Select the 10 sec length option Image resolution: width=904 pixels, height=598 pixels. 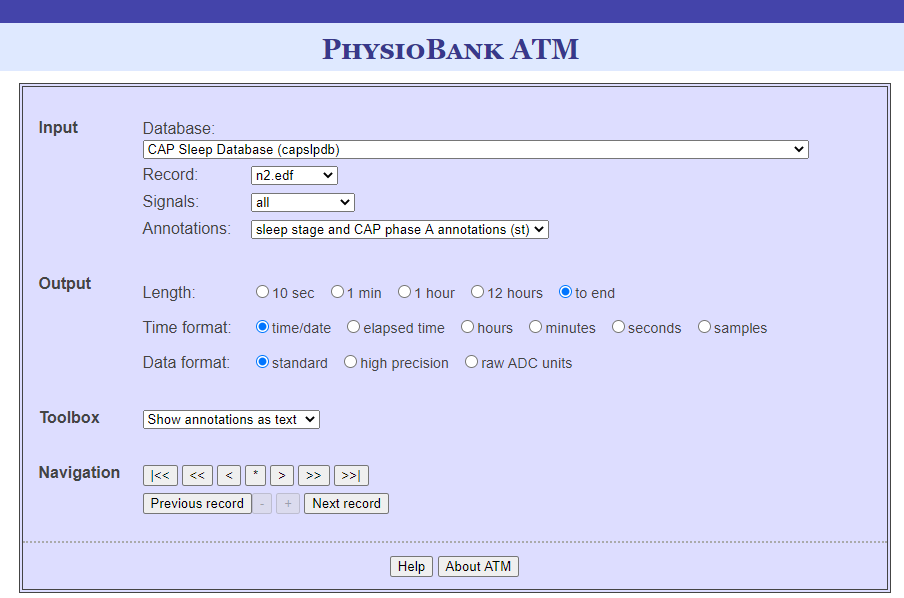pyautogui.click(x=262, y=292)
